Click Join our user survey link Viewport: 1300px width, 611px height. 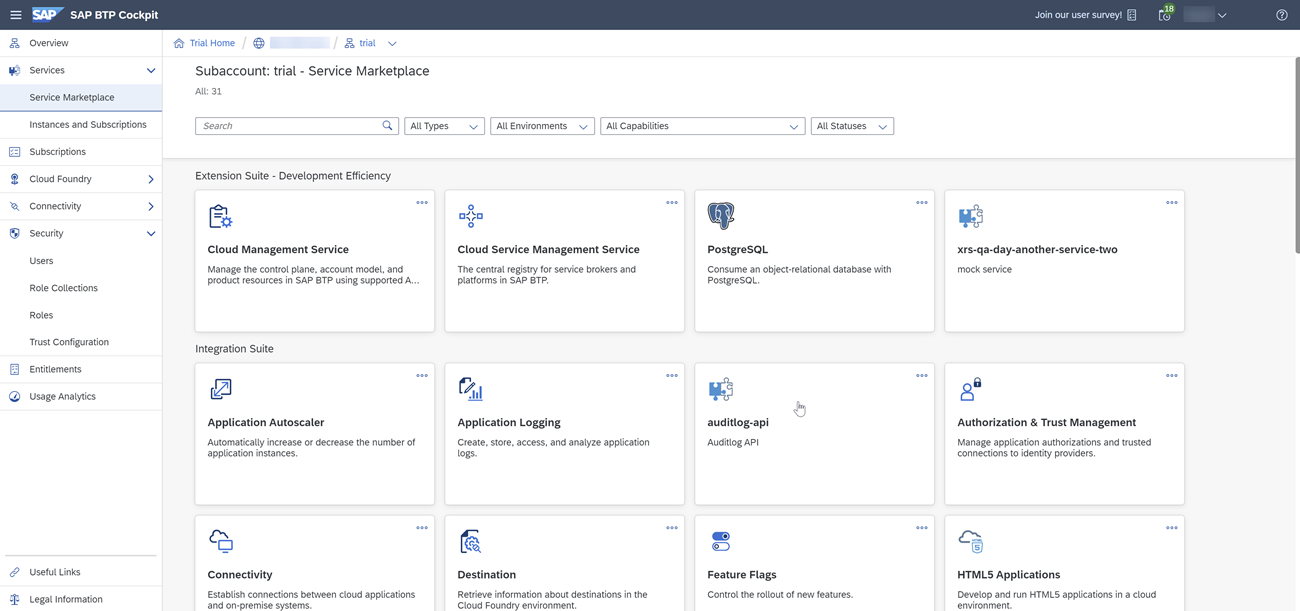click(1078, 15)
